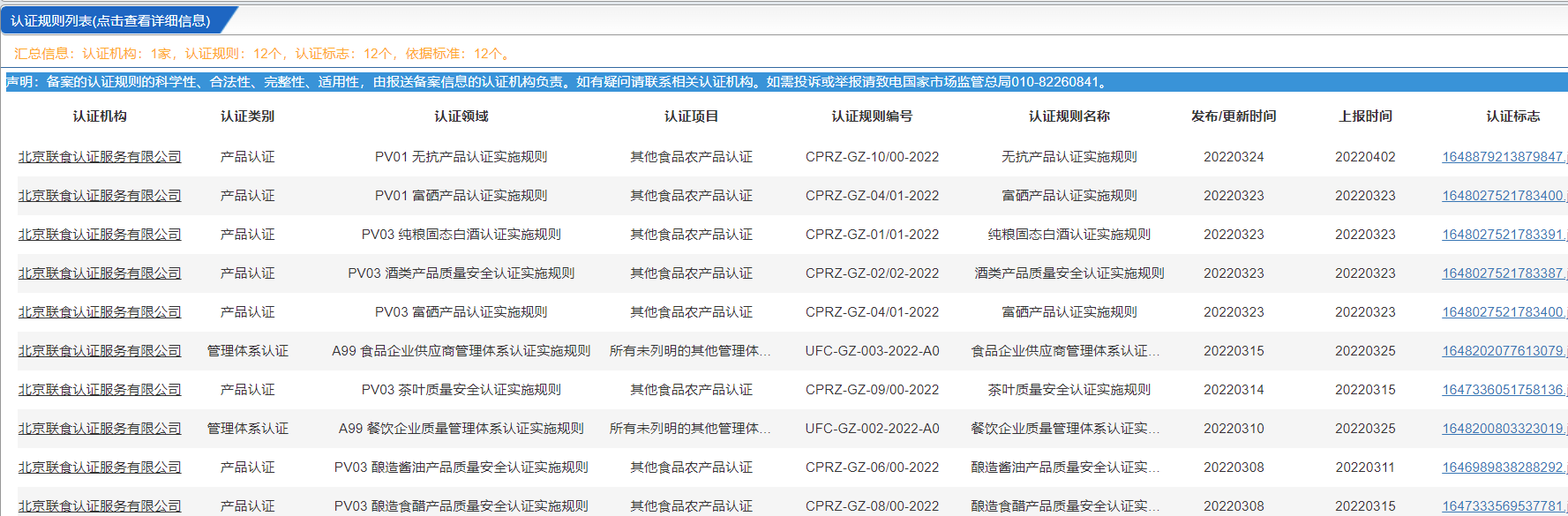The width and height of the screenshot is (1568, 516).
Task: Click the 纯粮固态白酒认证实施规则 rule name cell
Action: click(1069, 235)
